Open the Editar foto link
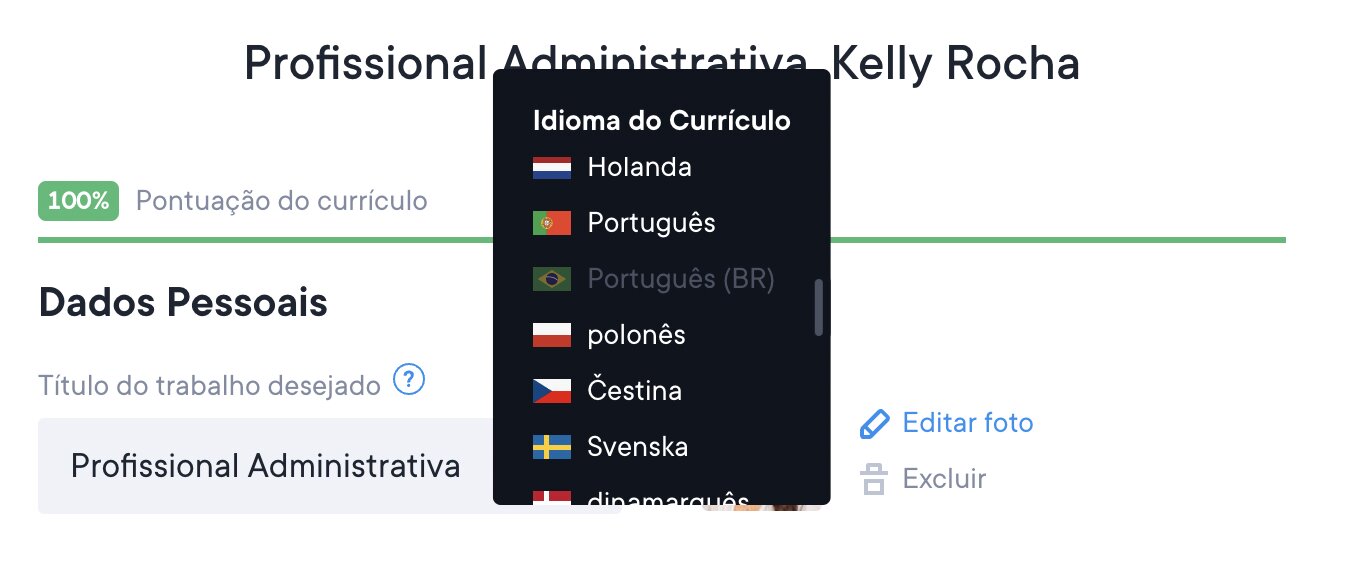1356x562 pixels. (967, 423)
